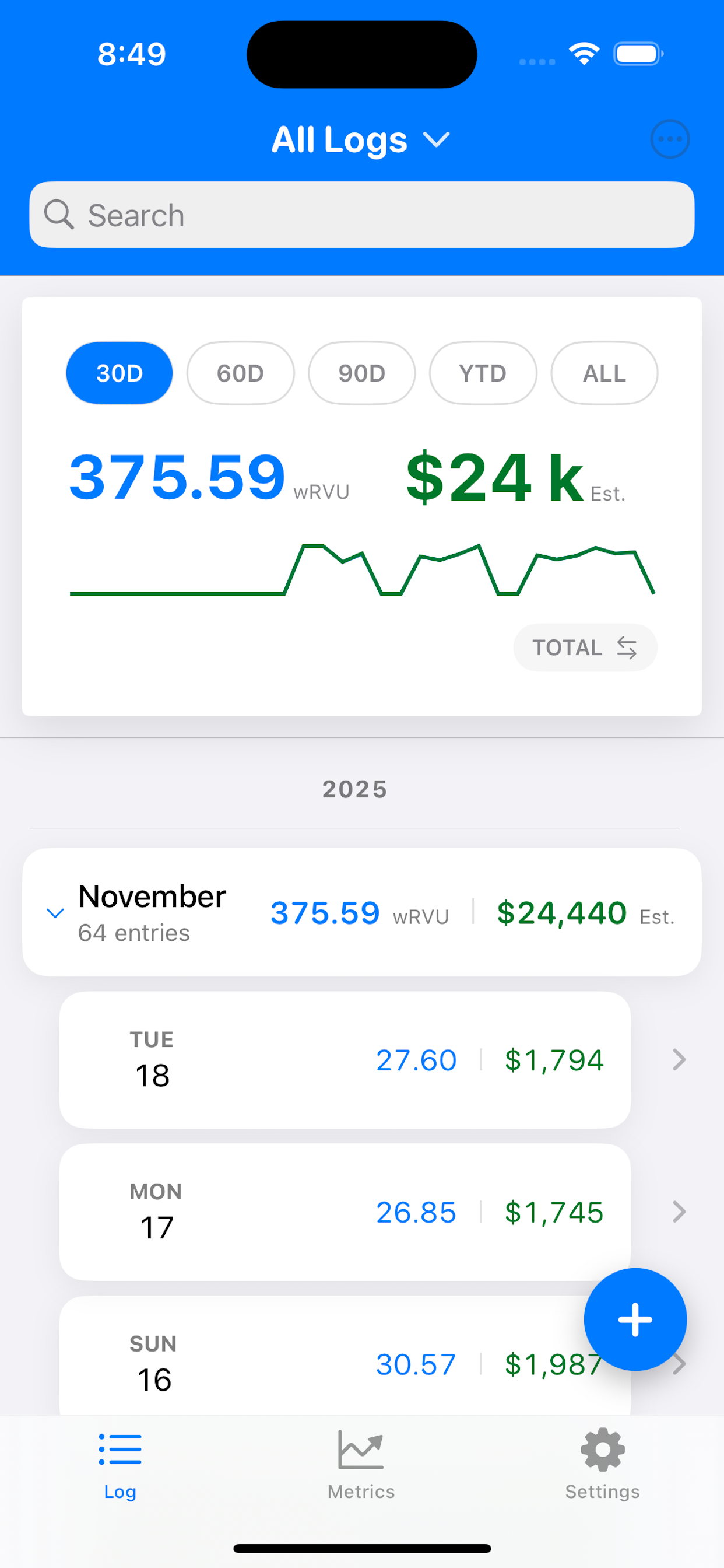The height and width of the screenshot is (1568, 724).
Task: Select the 30D time range
Action: pos(120,373)
